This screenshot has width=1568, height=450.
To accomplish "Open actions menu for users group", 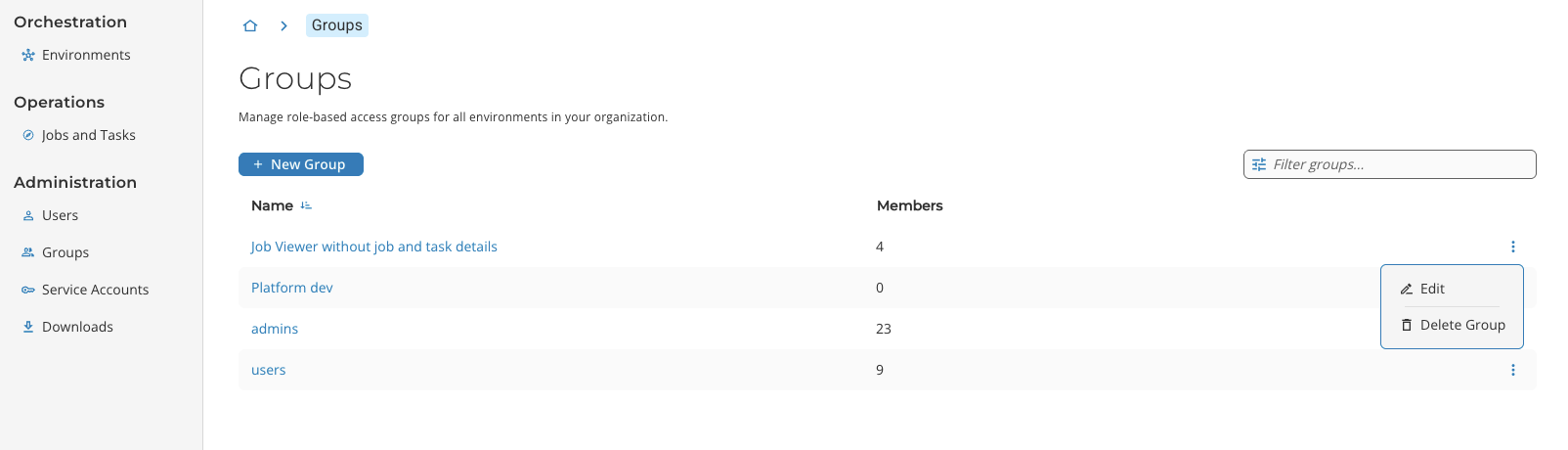I will point(1512,370).
